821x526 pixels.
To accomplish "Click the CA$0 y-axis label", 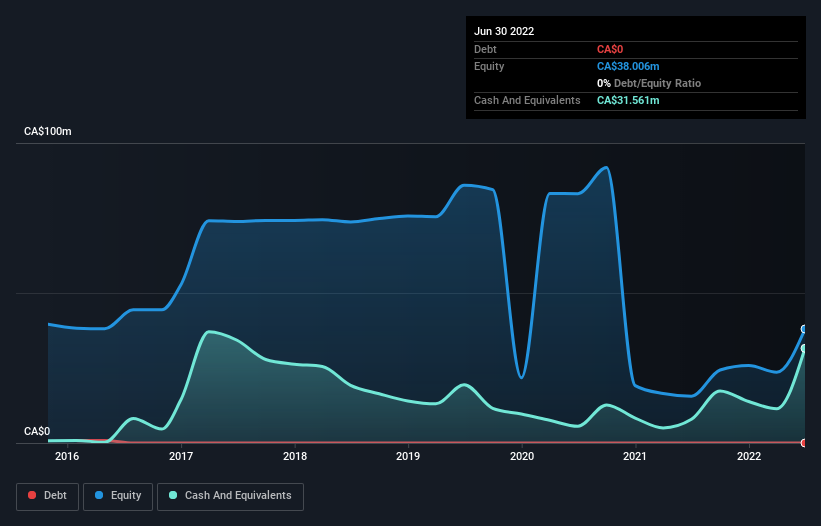I will (x=37, y=431).
